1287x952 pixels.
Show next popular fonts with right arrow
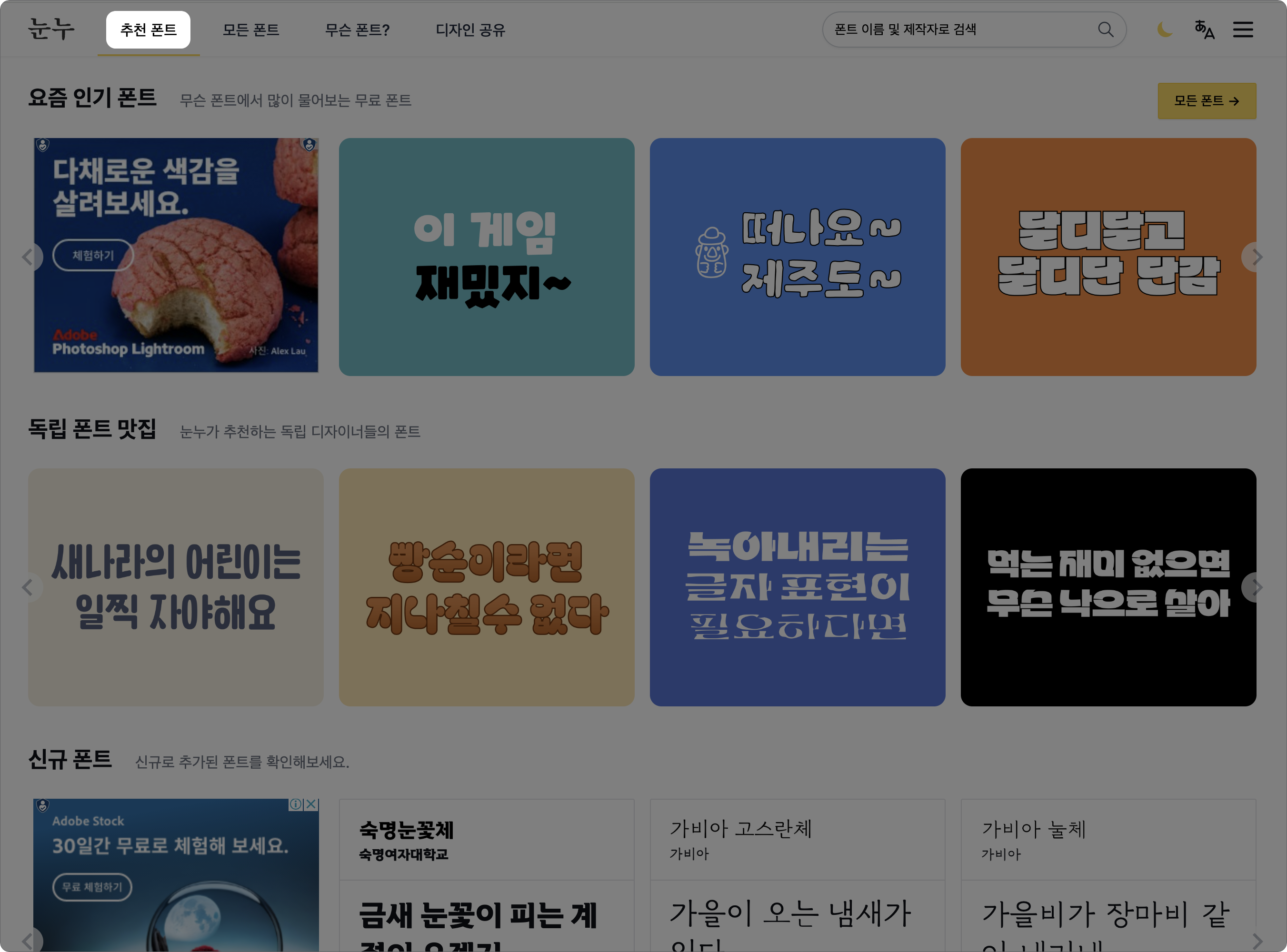(1257, 257)
